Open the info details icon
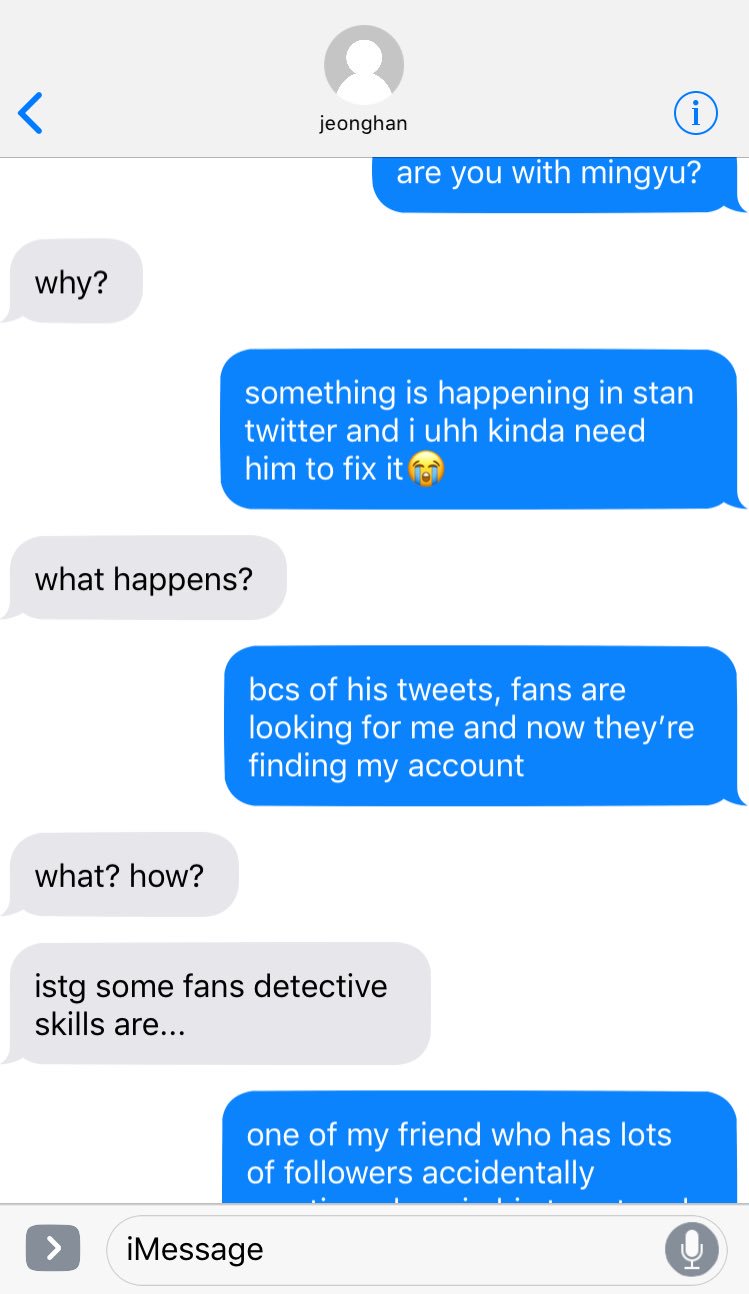Viewport: 749px width, 1294px height. point(695,113)
